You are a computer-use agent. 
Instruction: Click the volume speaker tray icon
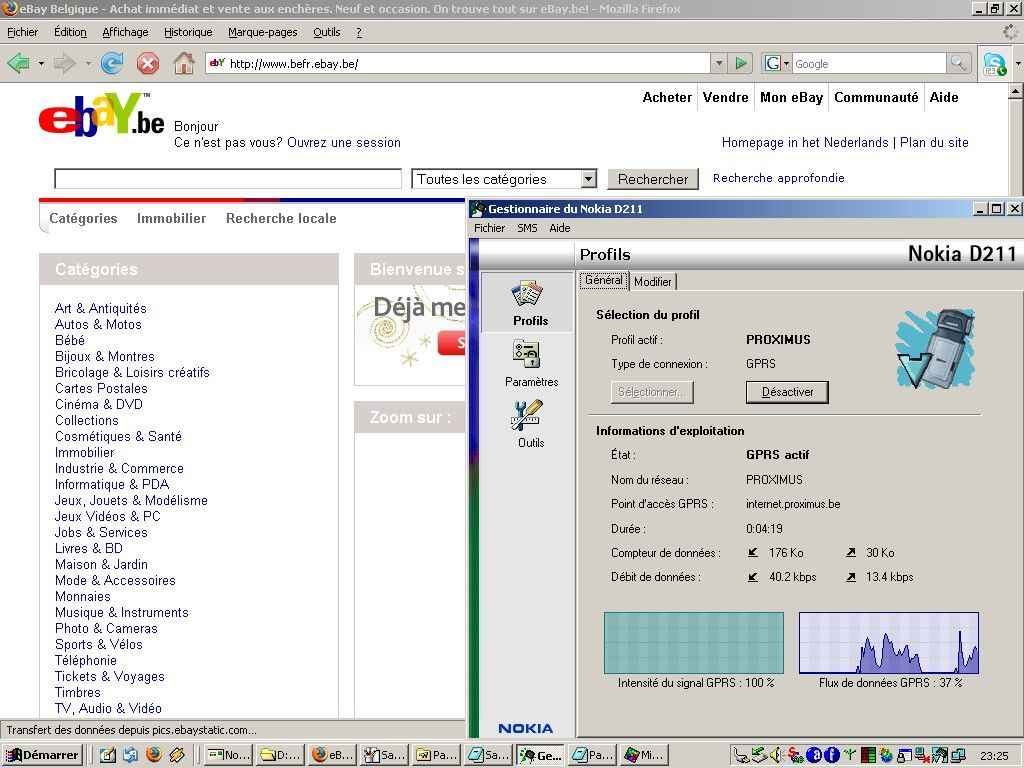775,755
